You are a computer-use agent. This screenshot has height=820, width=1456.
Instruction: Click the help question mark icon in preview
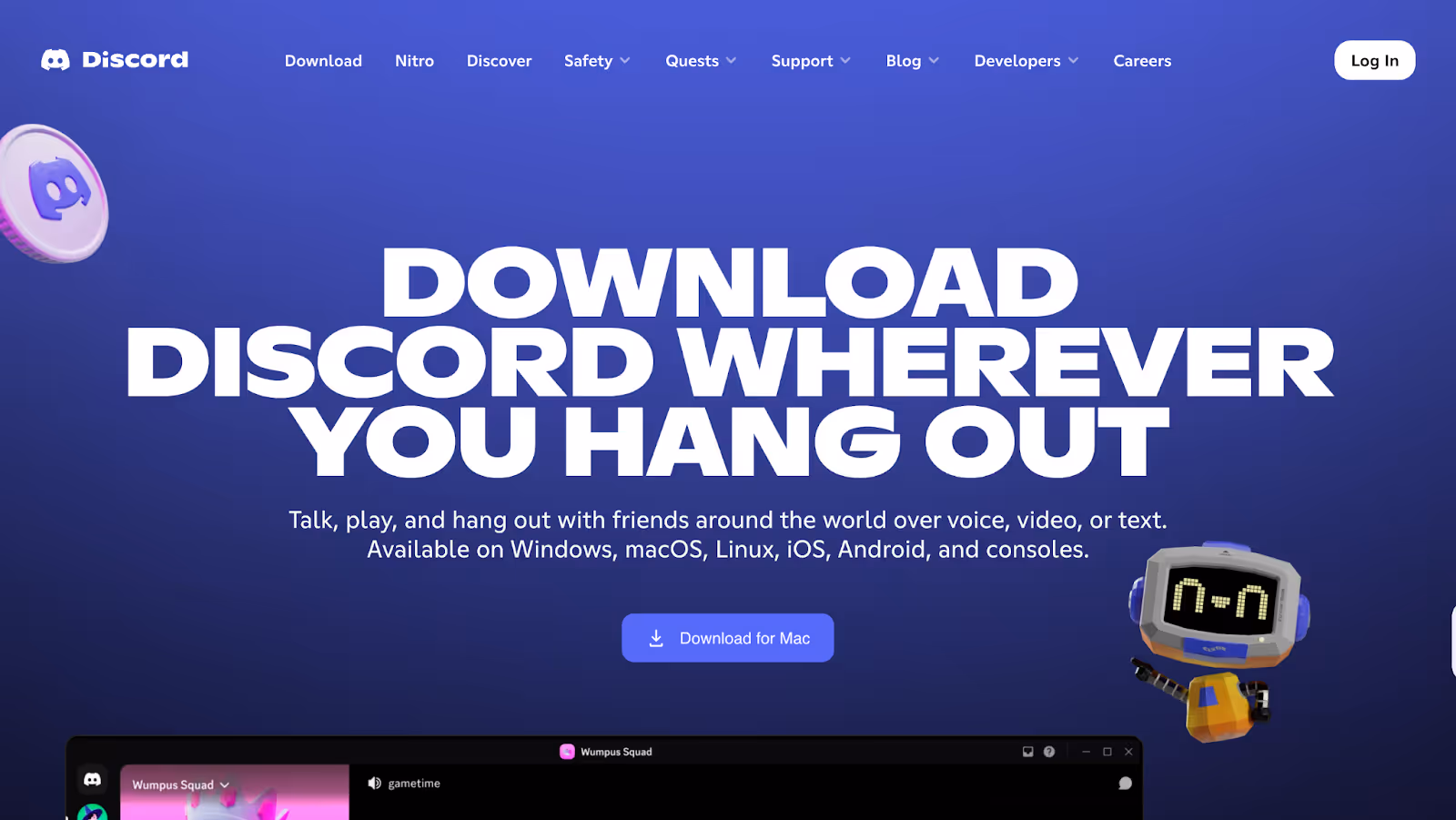(1049, 752)
